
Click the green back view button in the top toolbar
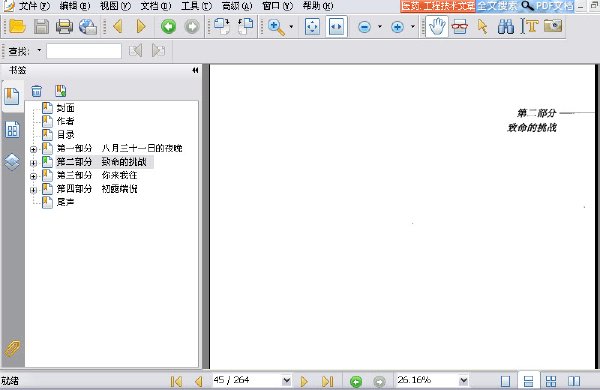click(x=168, y=27)
